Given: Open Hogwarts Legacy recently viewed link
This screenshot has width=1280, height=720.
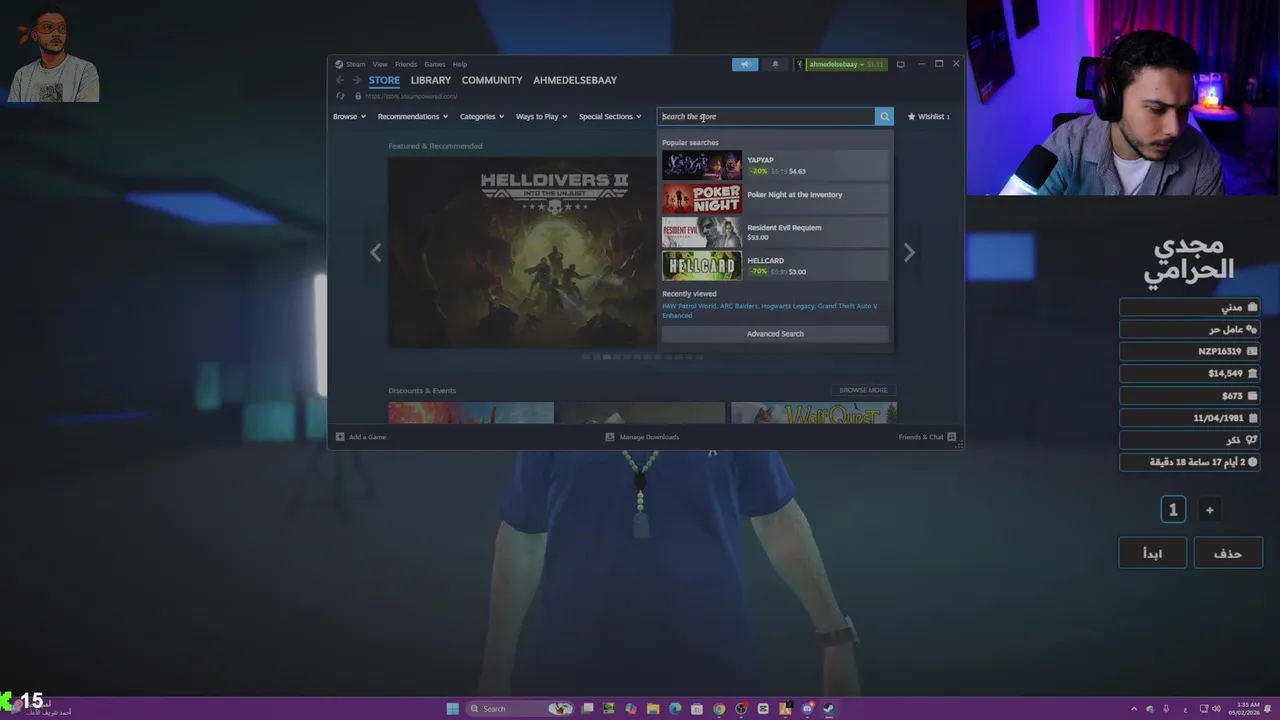Looking at the screenshot, I should pos(787,306).
